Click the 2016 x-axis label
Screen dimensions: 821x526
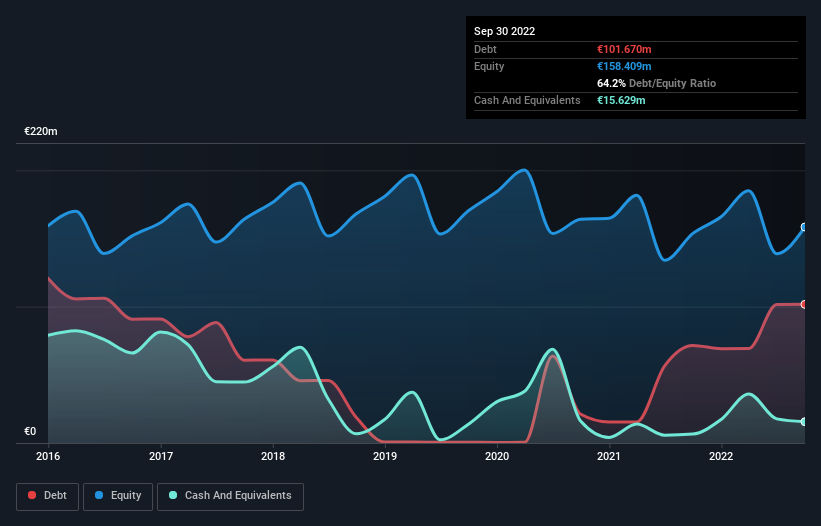pyautogui.click(x=48, y=456)
